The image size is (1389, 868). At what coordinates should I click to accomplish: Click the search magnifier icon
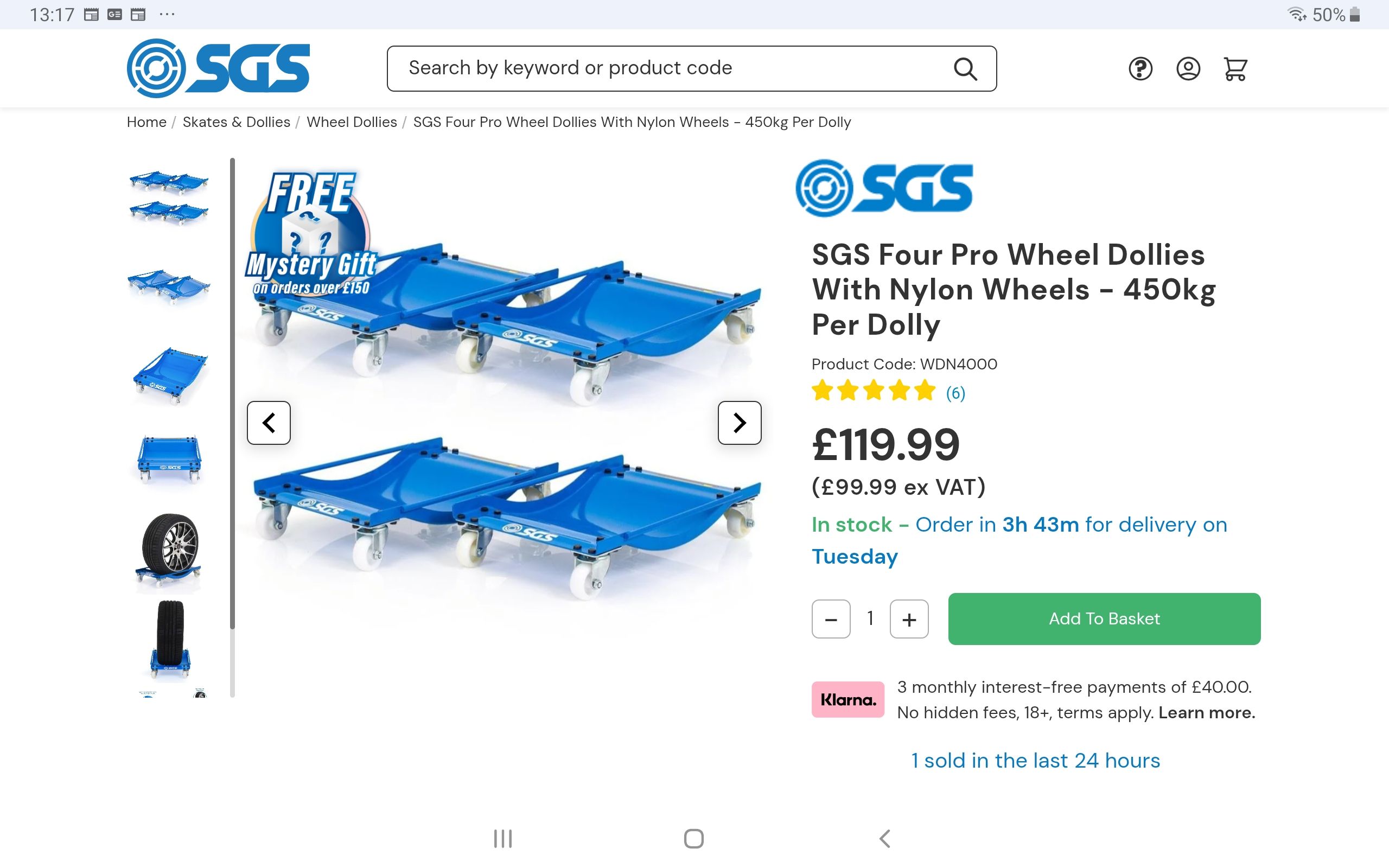coord(965,69)
